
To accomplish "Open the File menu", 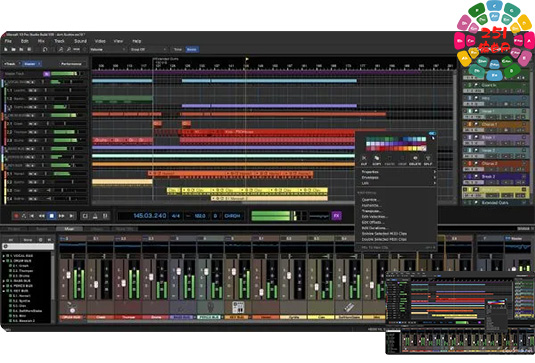I will (8, 41).
